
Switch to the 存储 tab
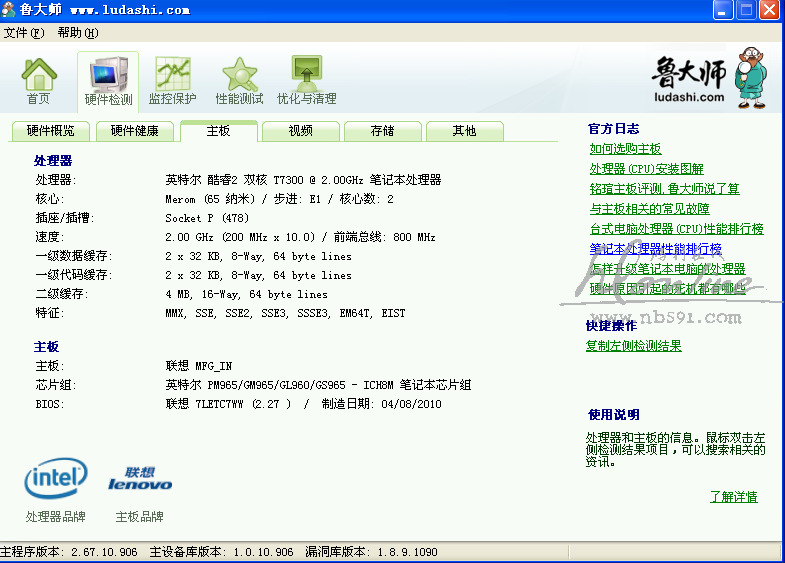[382, 131]
